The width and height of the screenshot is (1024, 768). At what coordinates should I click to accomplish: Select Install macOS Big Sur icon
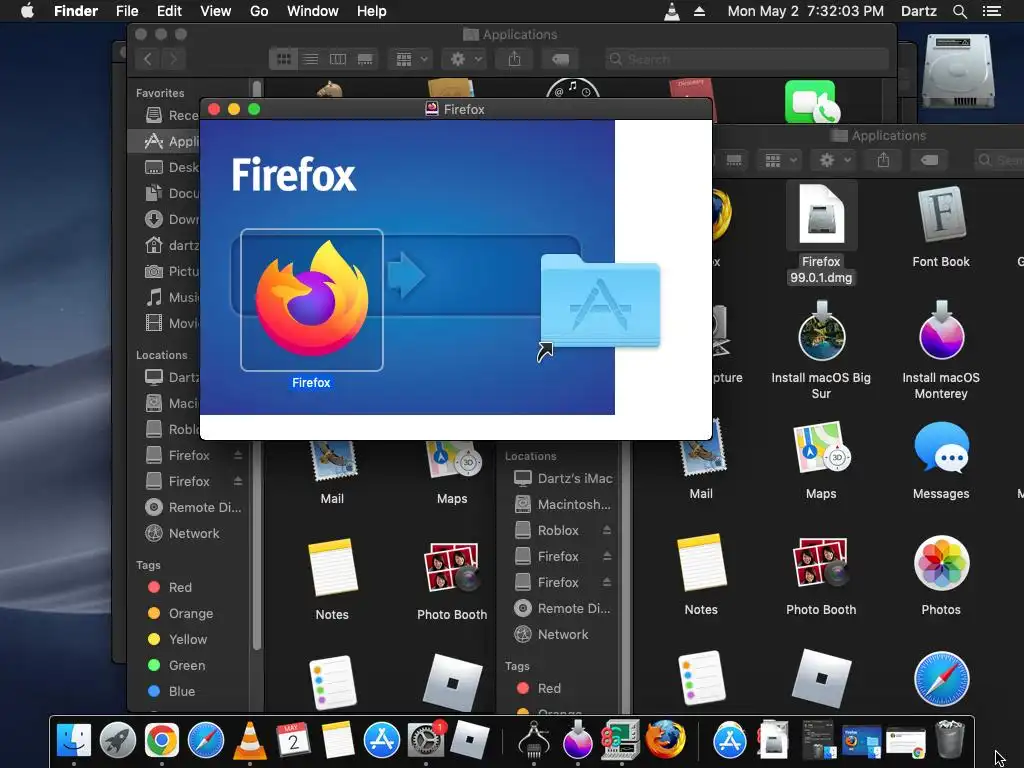[821, 331]
